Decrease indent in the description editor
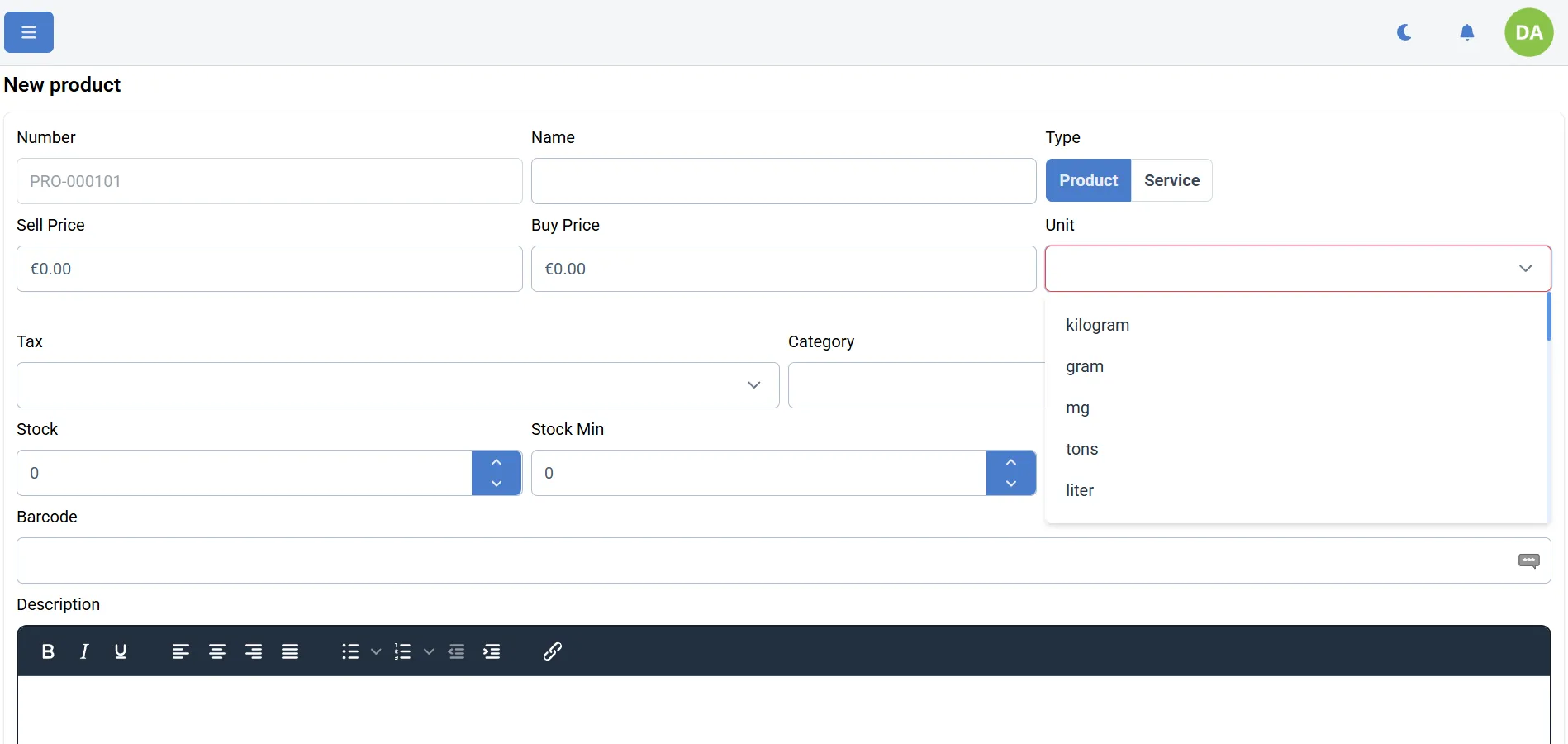This screenshot has height=744, width=1568. pos(456,651)
